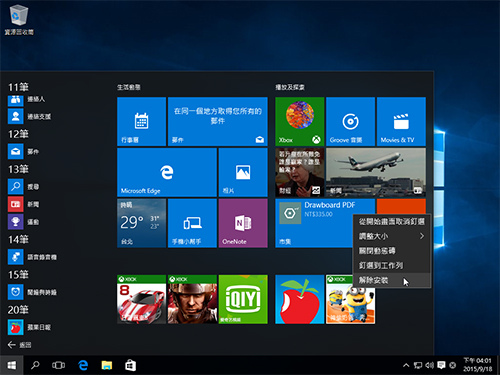
Task: Open the Store from the taskbar
Action: [130, 365]
